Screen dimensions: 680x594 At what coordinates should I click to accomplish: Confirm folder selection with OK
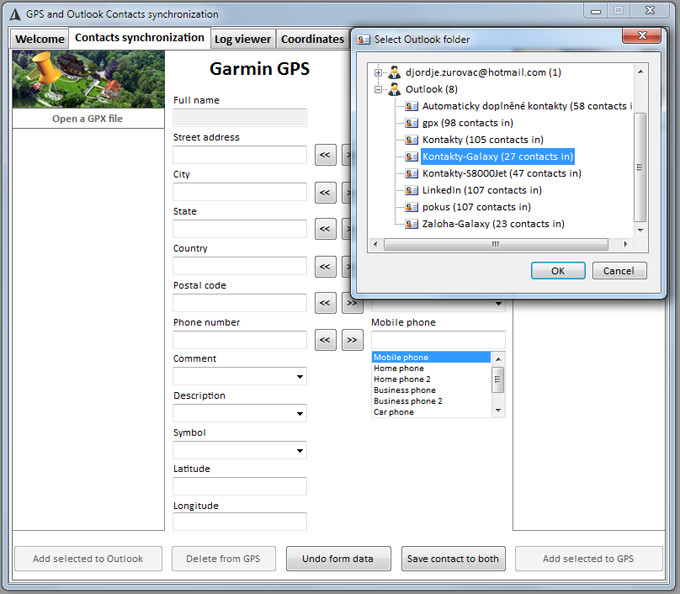click(x=558, y=271)
